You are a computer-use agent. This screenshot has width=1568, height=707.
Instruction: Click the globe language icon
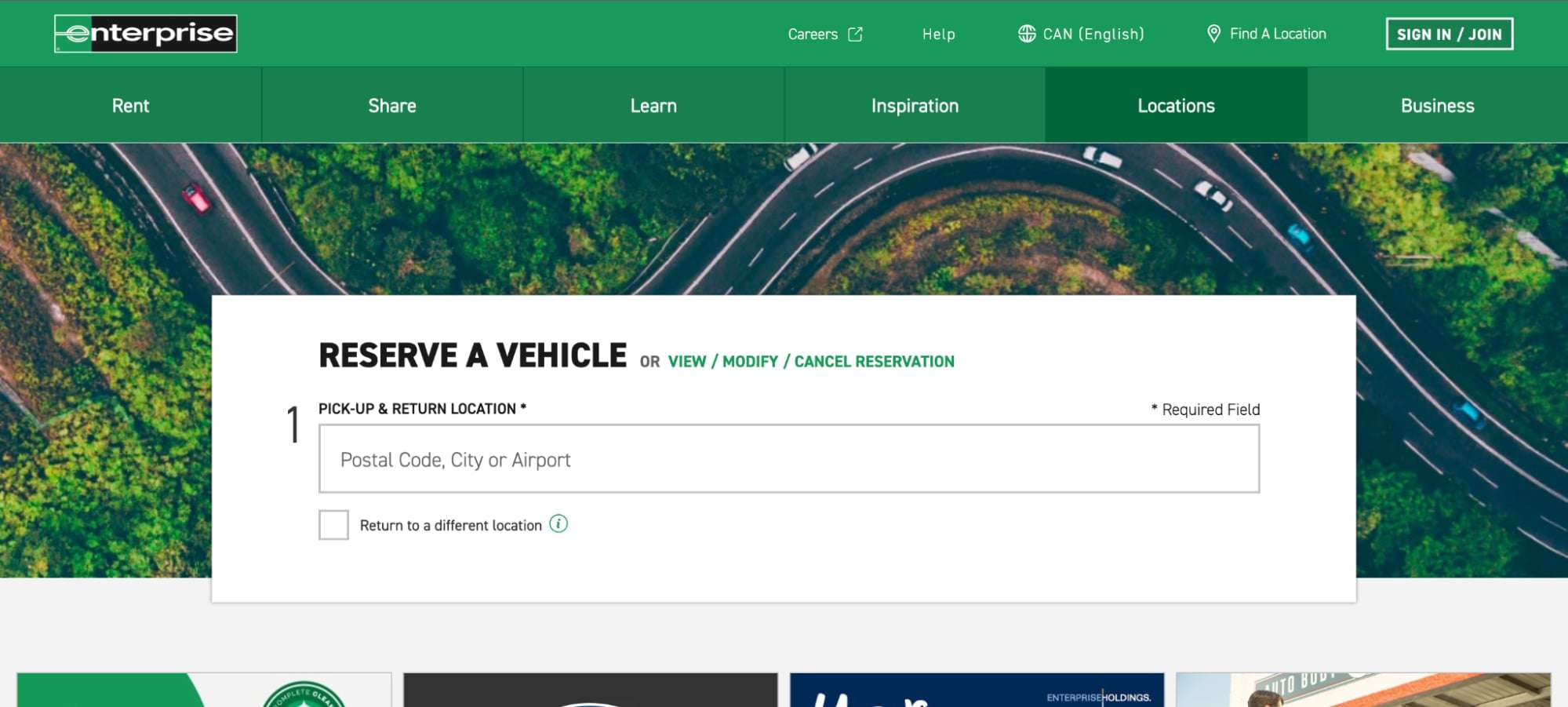(1027, 34)
